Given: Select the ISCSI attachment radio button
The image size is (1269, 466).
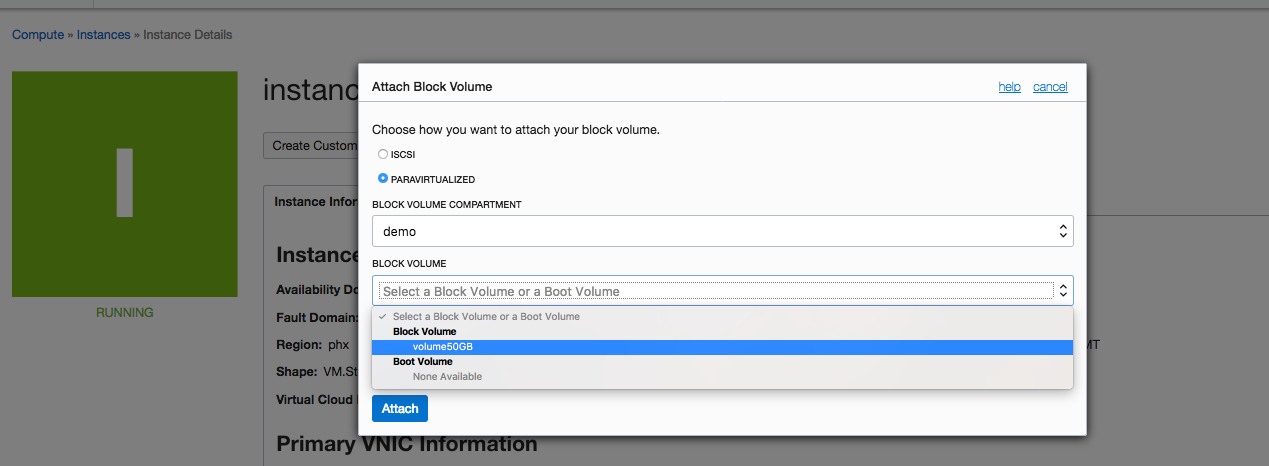Looking at the screenshot, I should (383, 154).
